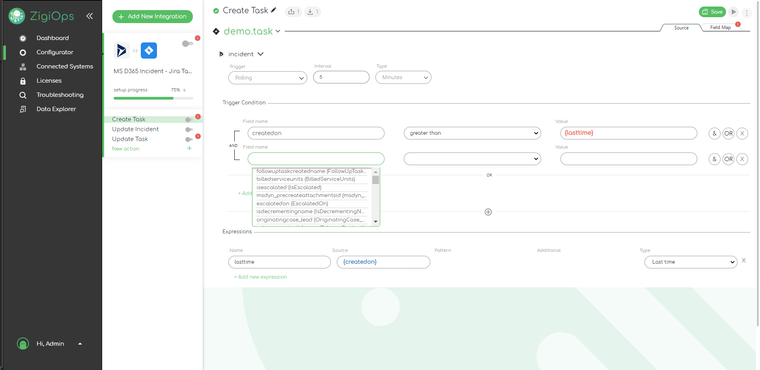Remove the createdon condition with X
The image size is (760, 370).
coord(742,133)
